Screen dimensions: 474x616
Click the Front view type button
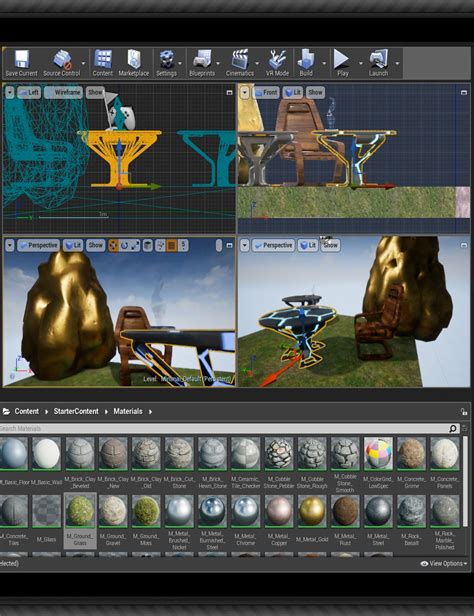[x=265, y=92]
